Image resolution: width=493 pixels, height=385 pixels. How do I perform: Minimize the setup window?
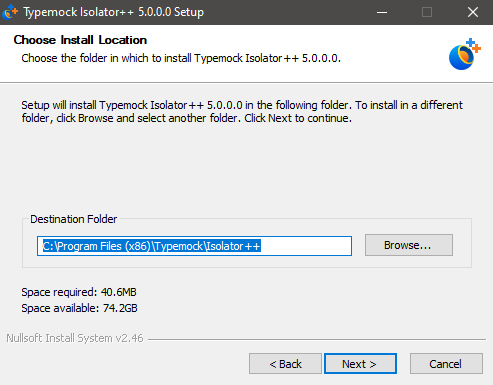point(382,12)
